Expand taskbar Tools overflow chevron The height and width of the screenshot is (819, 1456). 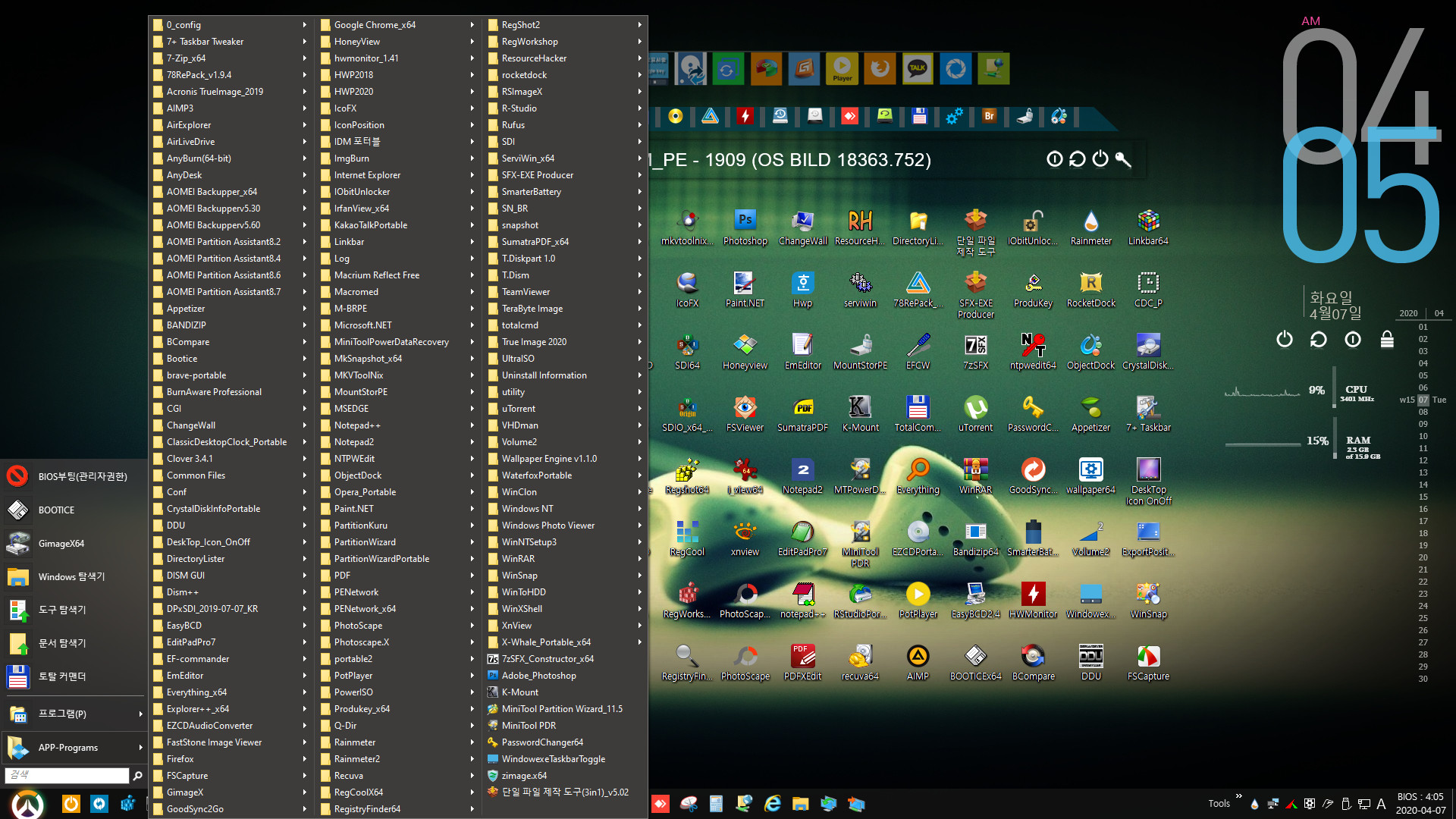pyautogui.click(x=1238, y=796)
